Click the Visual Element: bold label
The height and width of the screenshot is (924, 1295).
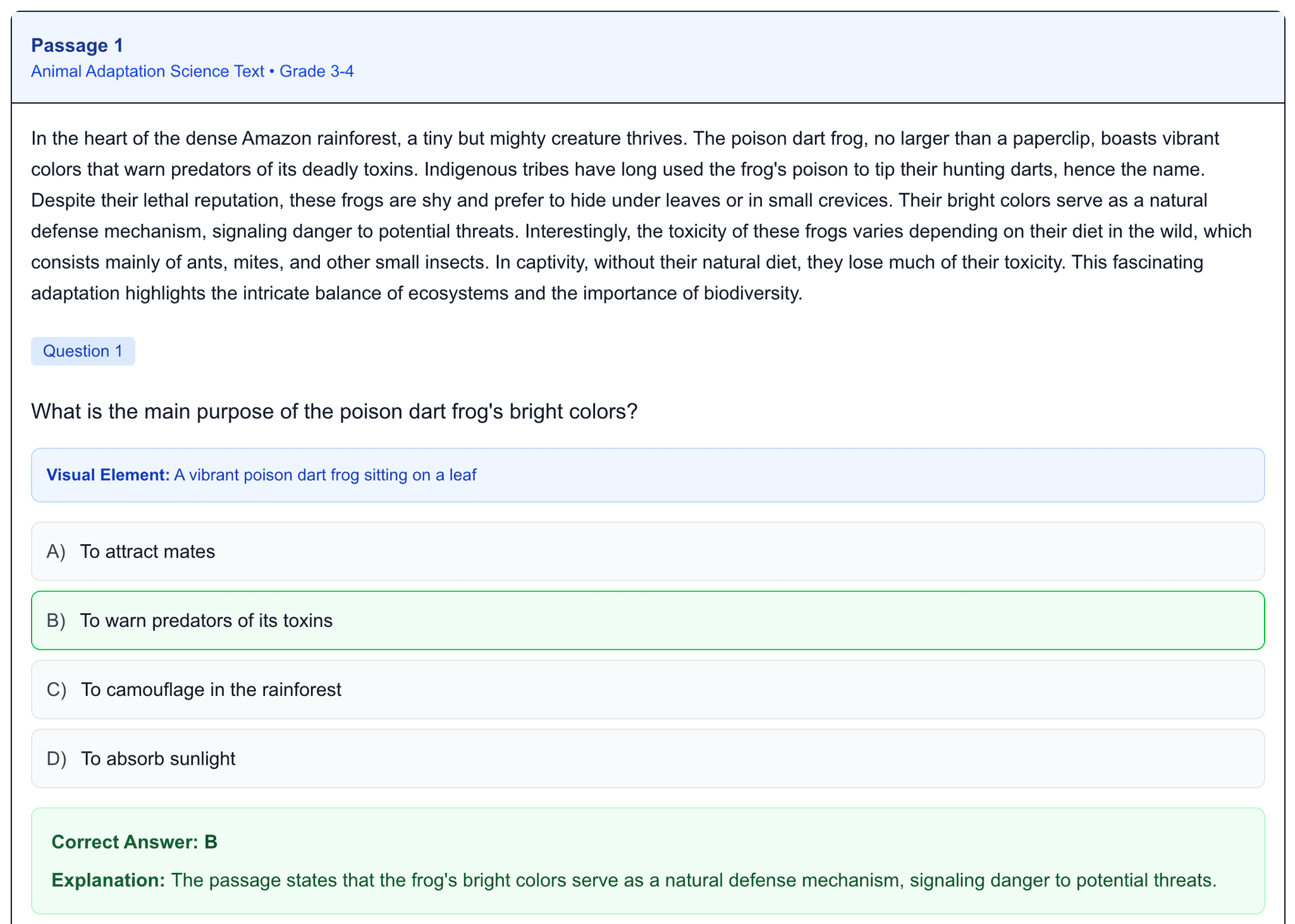(x=106, y=475)
